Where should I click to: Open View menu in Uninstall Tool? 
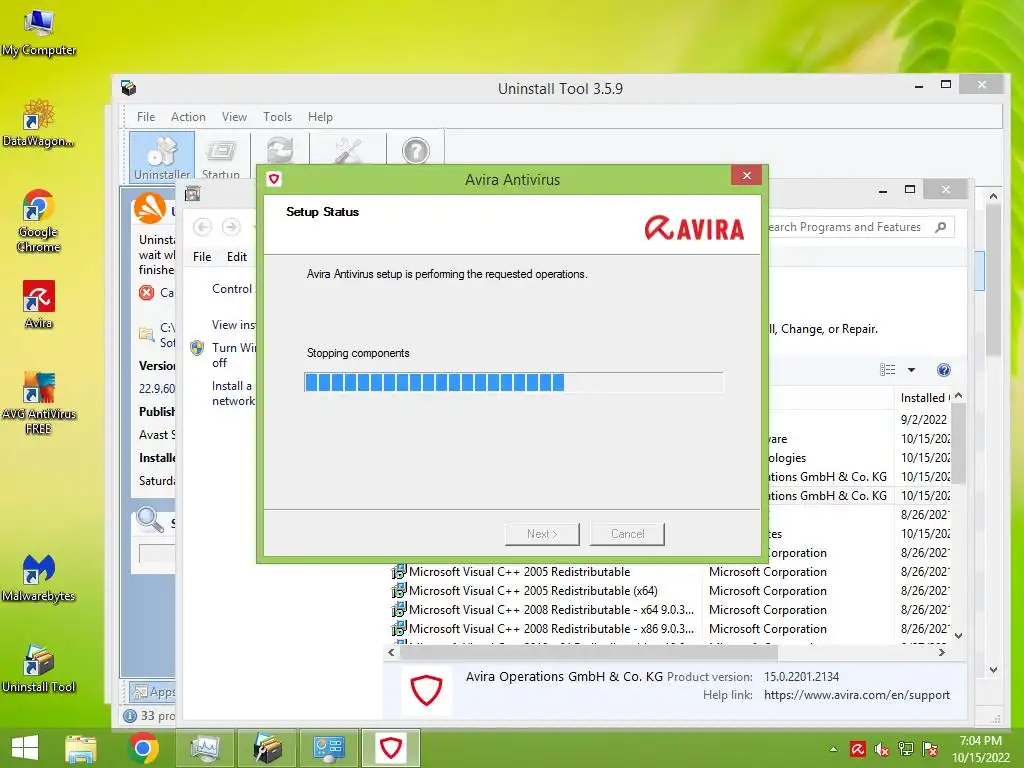[x=234, y=117]
